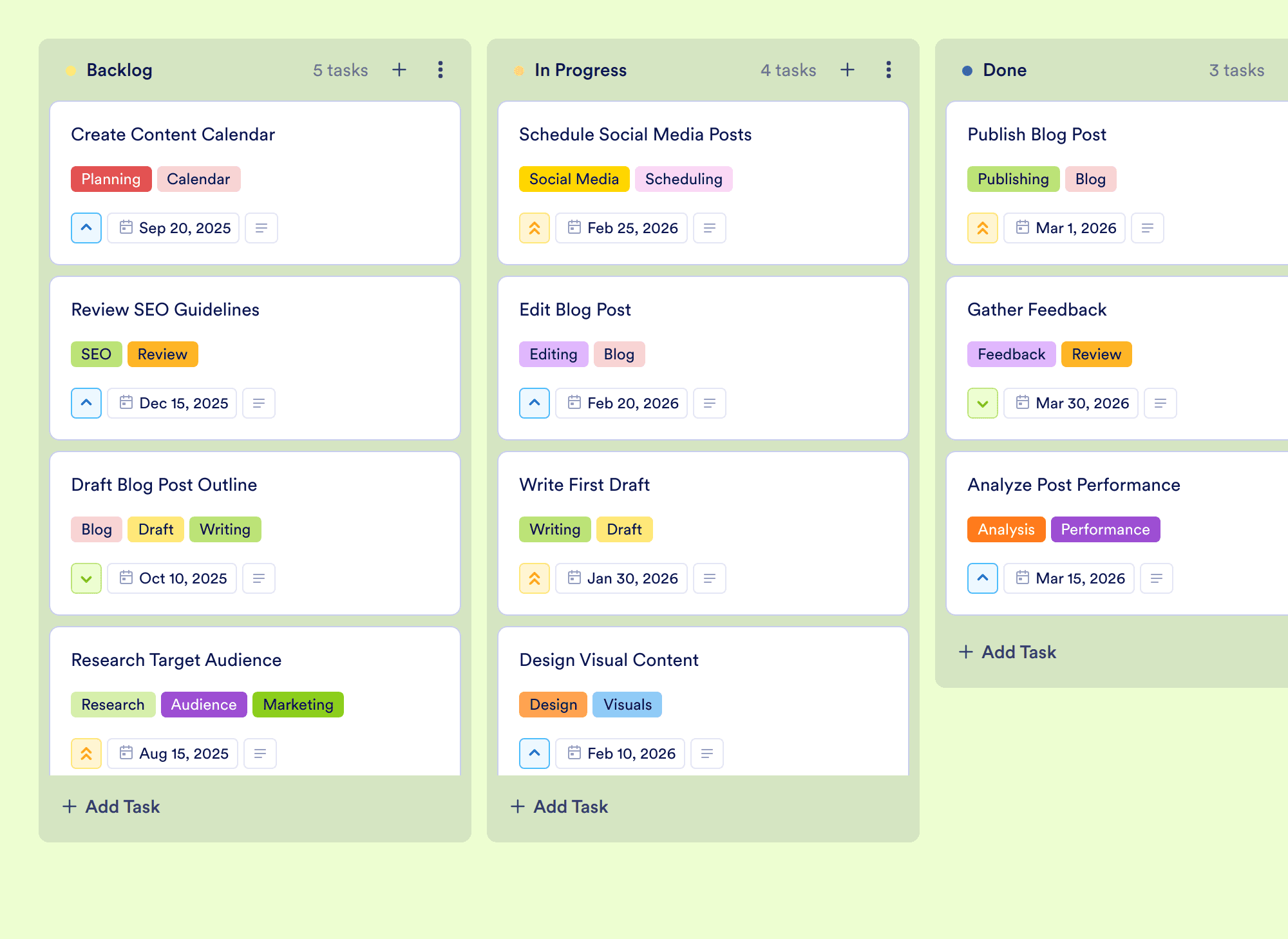Open the Feb 10, 2026 date picker
The width and height of the screenshot is (1288, 939).
point(620,754)
